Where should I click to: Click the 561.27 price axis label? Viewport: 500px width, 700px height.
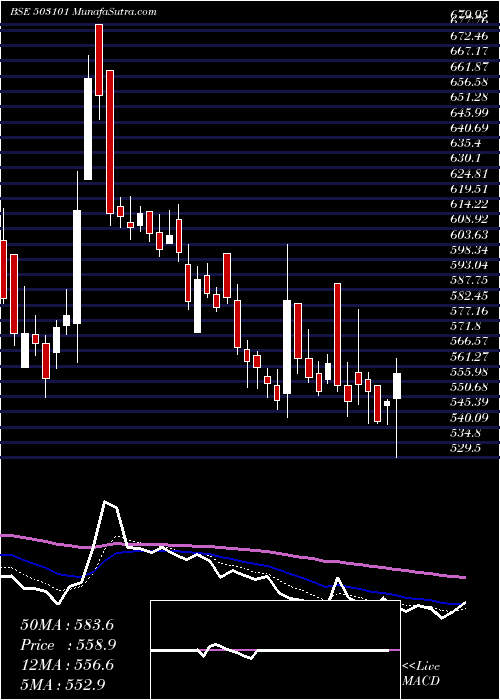click(469, 357)
